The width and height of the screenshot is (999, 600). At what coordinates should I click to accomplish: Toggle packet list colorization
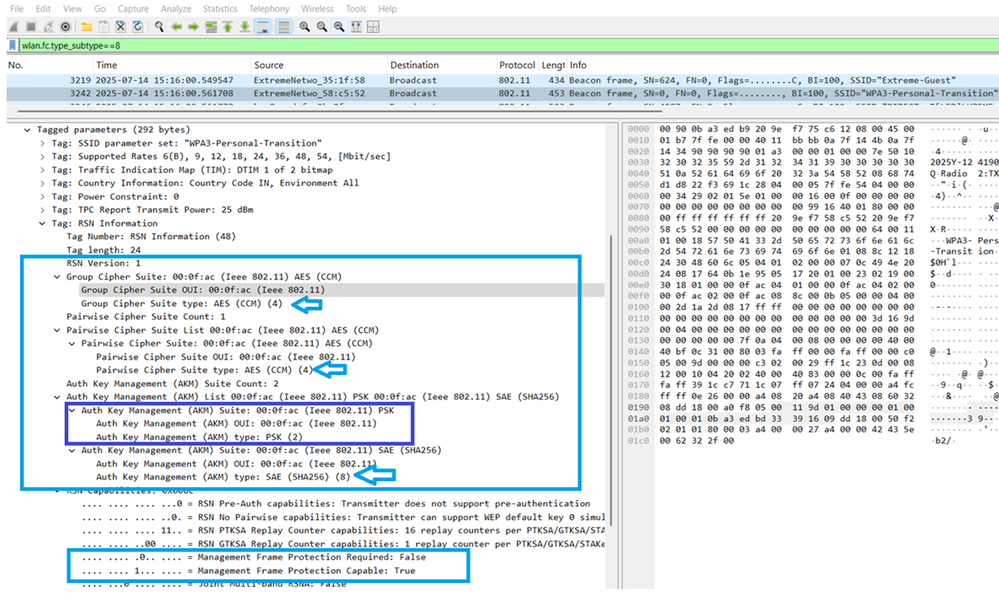284,27
